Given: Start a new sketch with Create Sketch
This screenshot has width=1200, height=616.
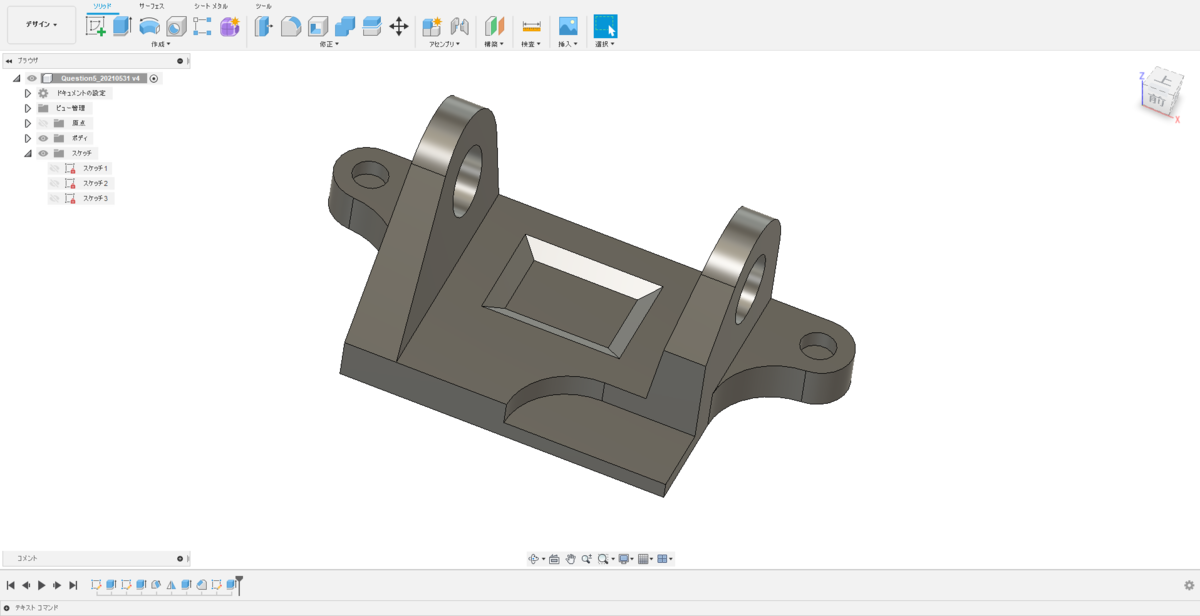Looking at the screenshot, I should click(x=96, y=27).
